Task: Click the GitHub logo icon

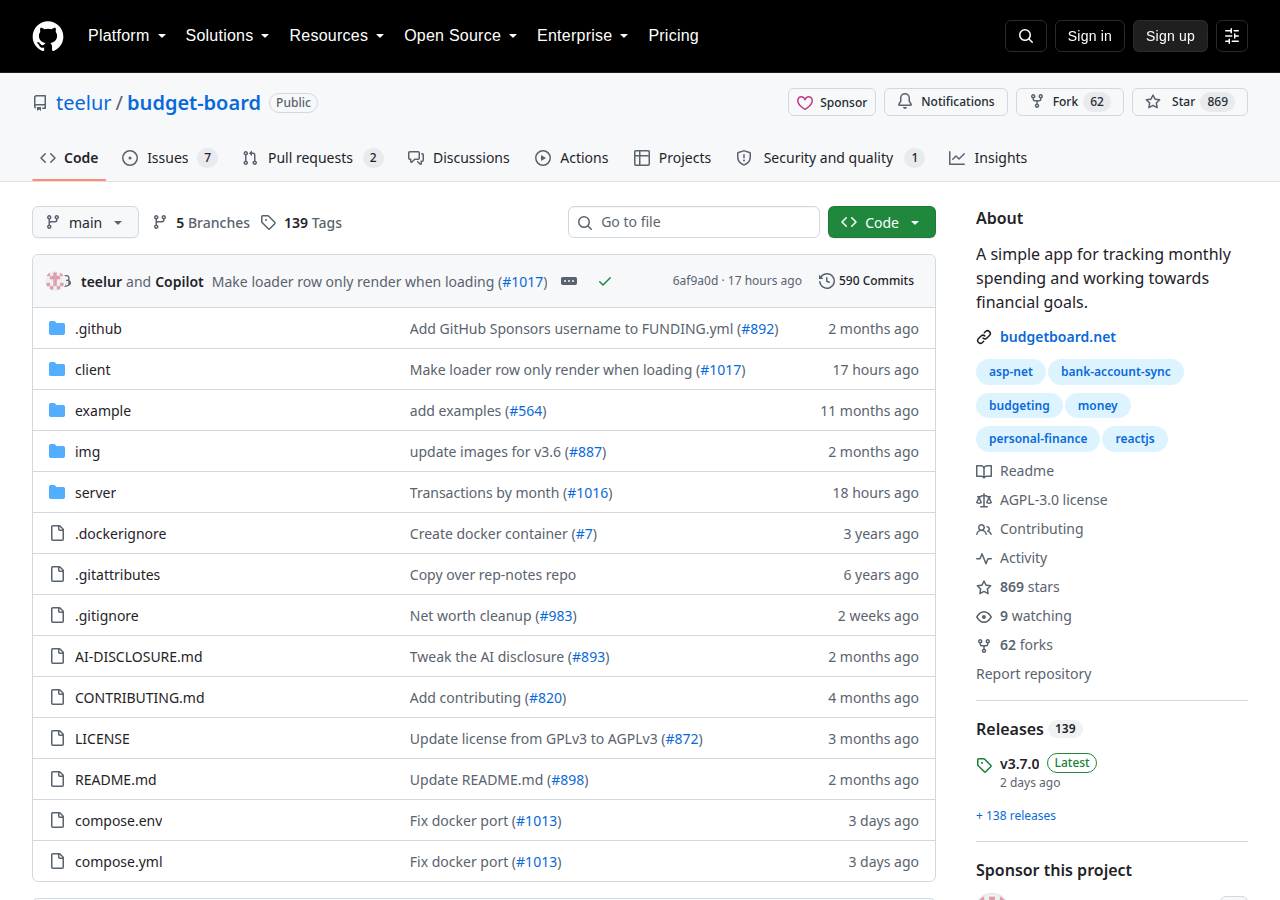Action: pos(48,36)
